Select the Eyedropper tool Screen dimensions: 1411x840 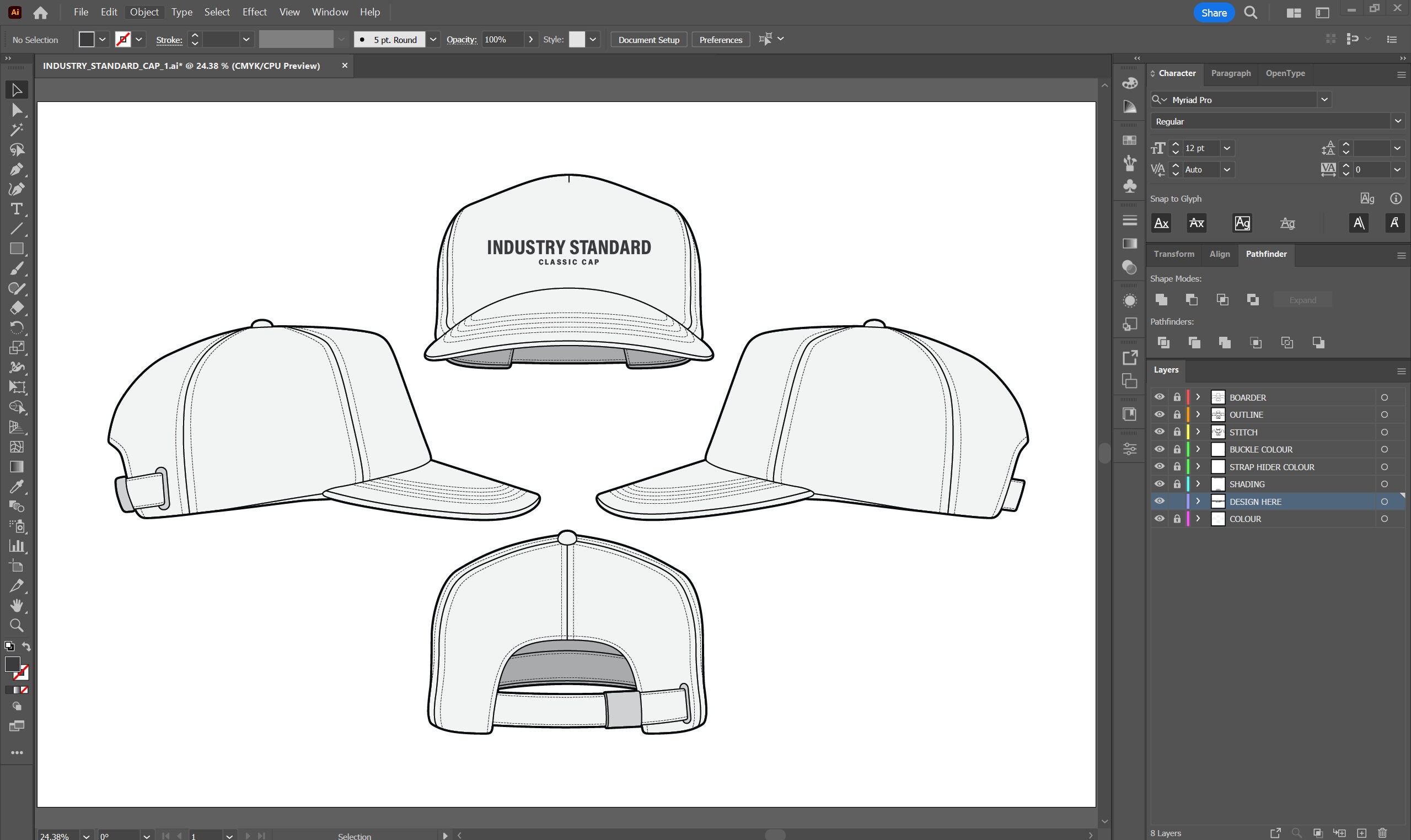tap(17, 486)
